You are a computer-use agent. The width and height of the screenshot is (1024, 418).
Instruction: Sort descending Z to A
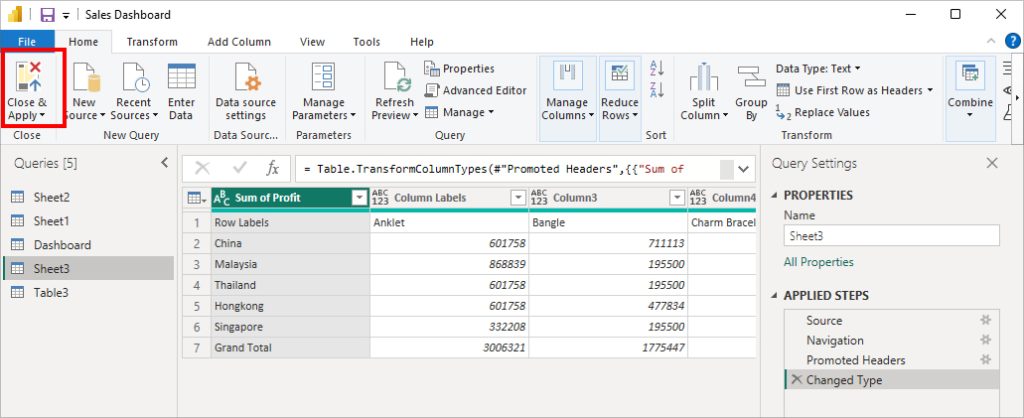(657, 89)
